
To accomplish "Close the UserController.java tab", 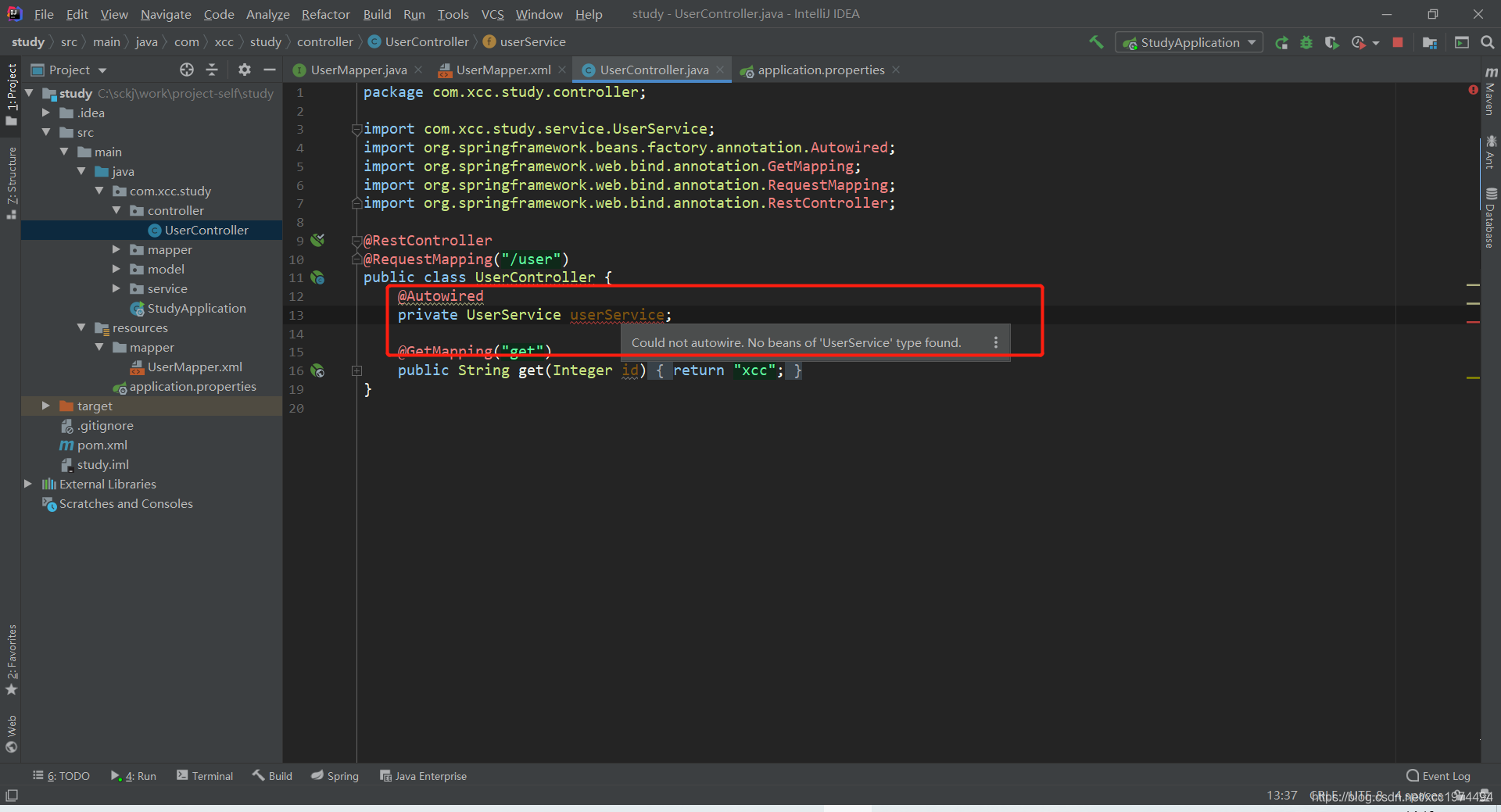I will [x=720, y=70].
